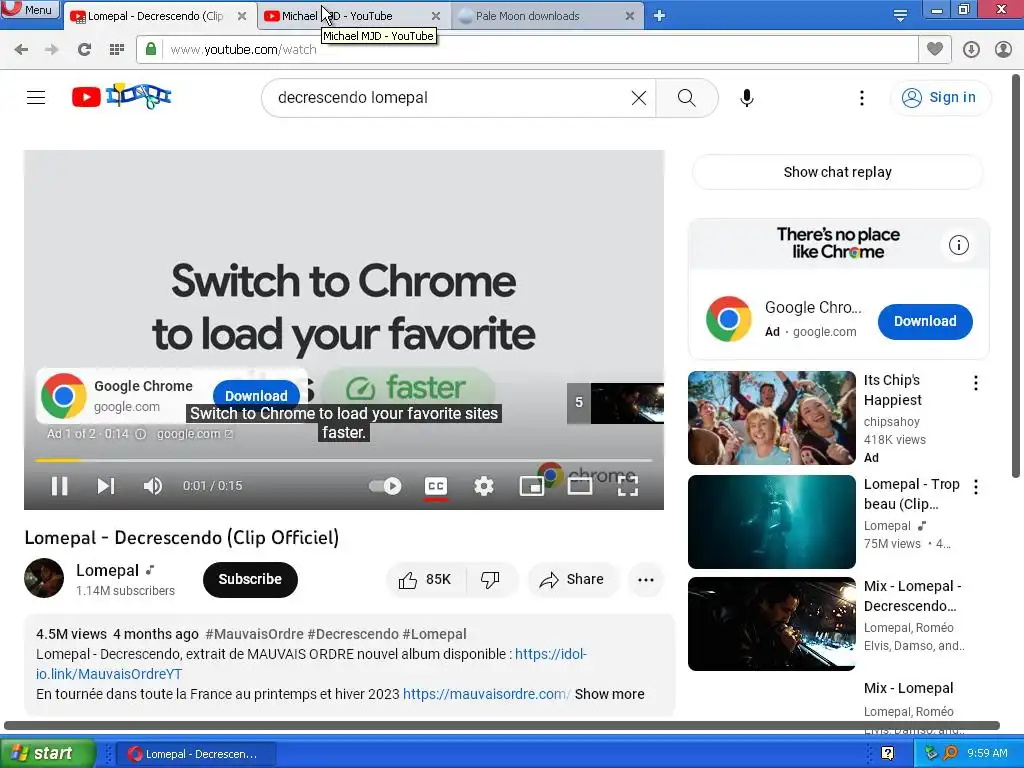Screen dimensions: 1024x768
Task: Open the Its Chip's Happiest ad thumbnail
Action: [771, 418]
